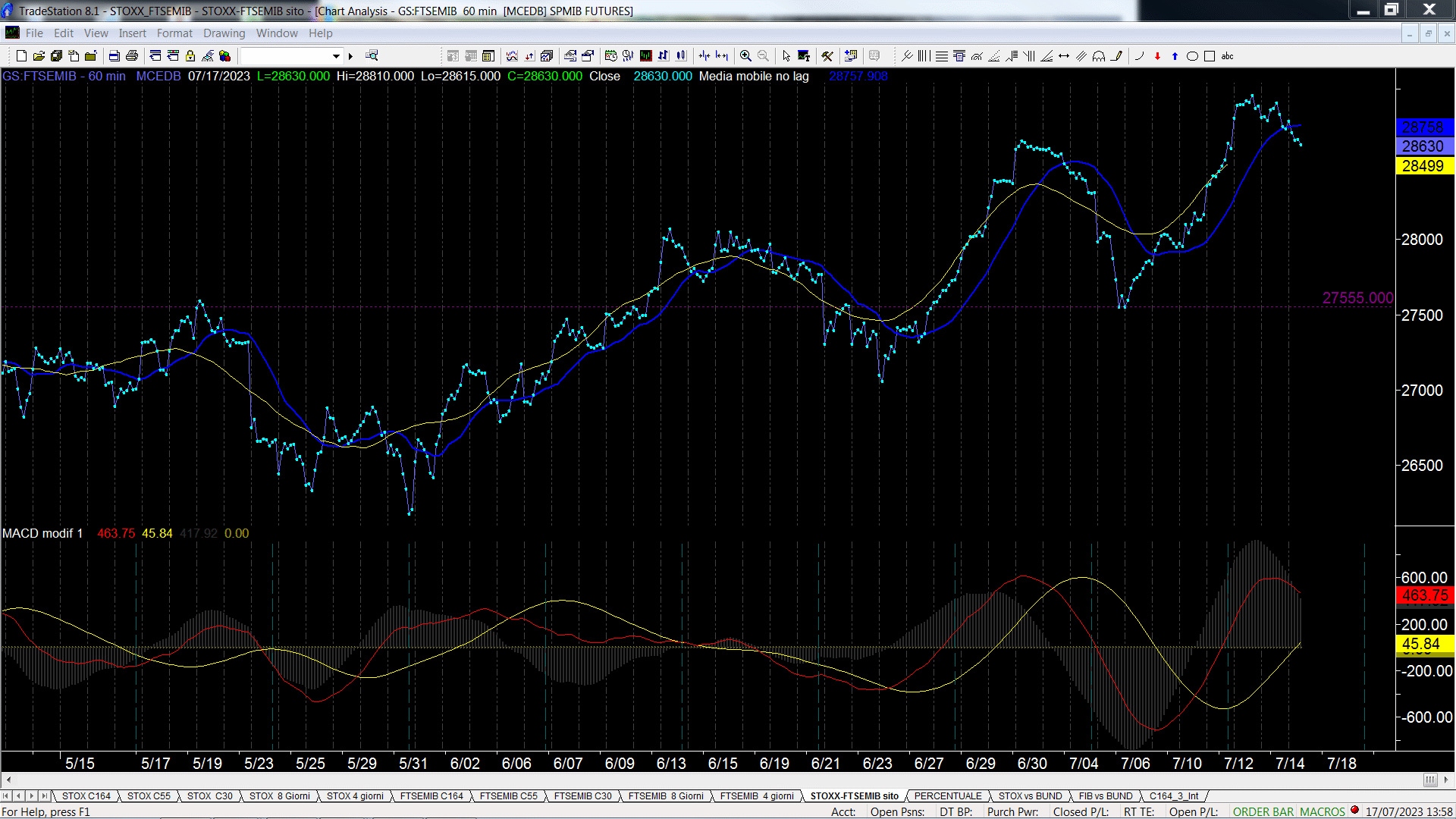
Task: Switch to the FIB vs BUND tab
Action: click(1106, 795)
